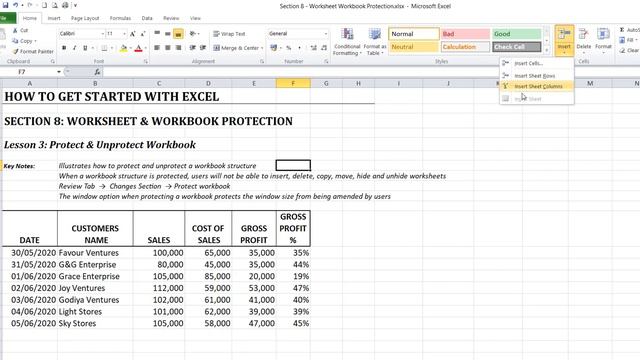Align text right in Alignment group
The height and width of the screenshot is (360, 640).
point(178,48)
